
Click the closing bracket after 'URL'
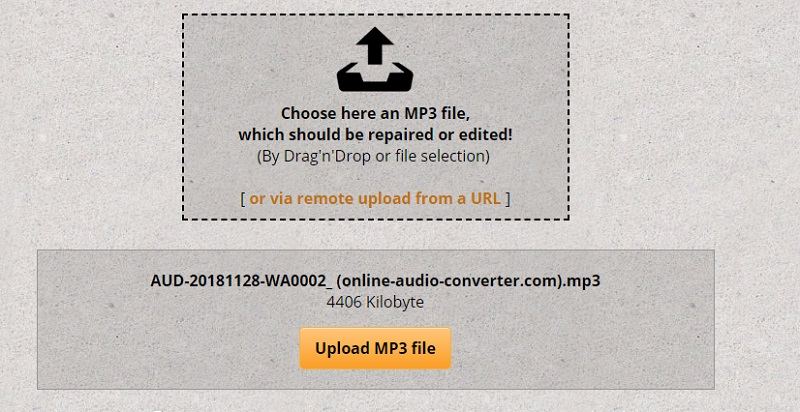[x=507, y=199]
